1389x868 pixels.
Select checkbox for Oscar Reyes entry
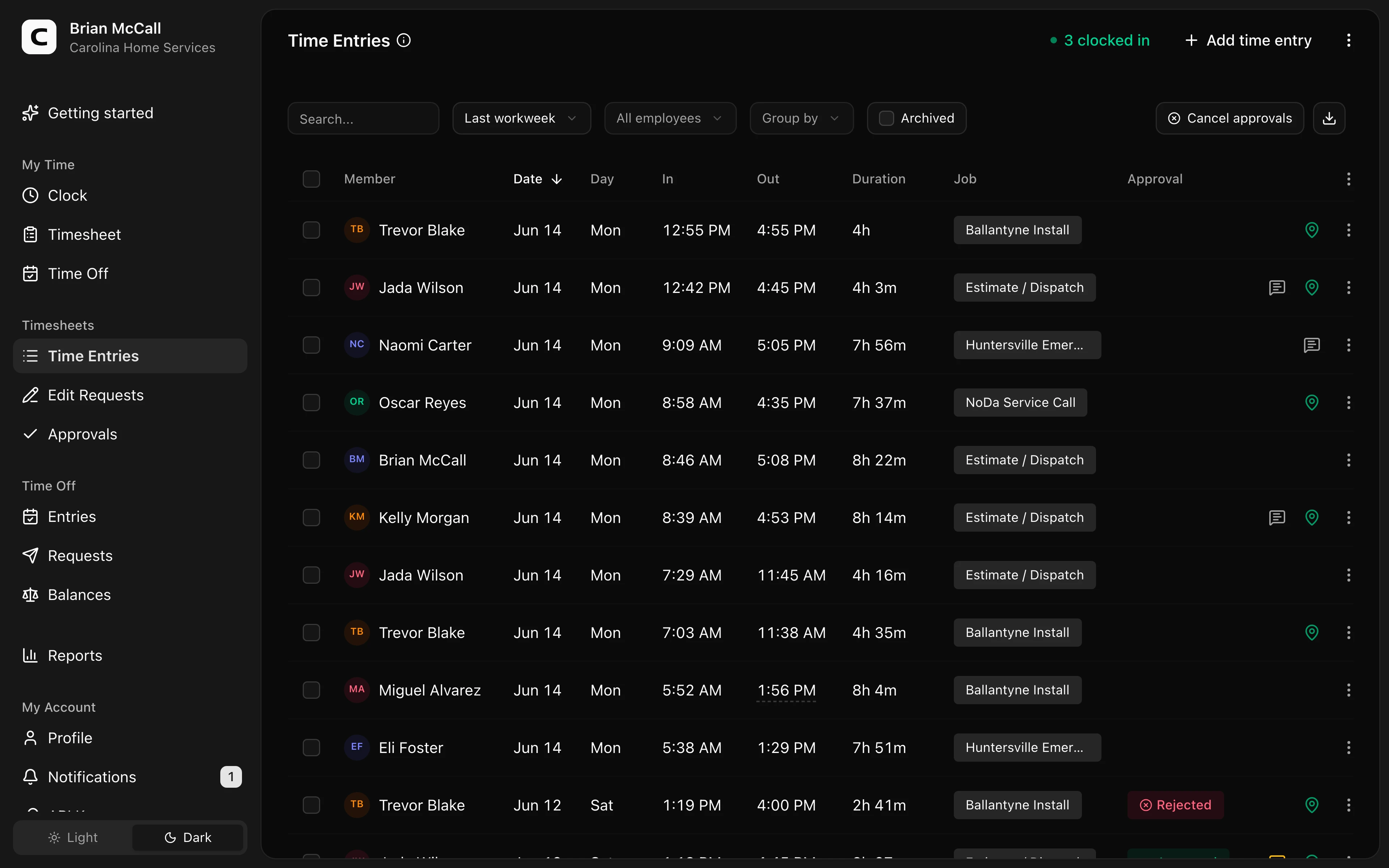(x=311, y=403)
